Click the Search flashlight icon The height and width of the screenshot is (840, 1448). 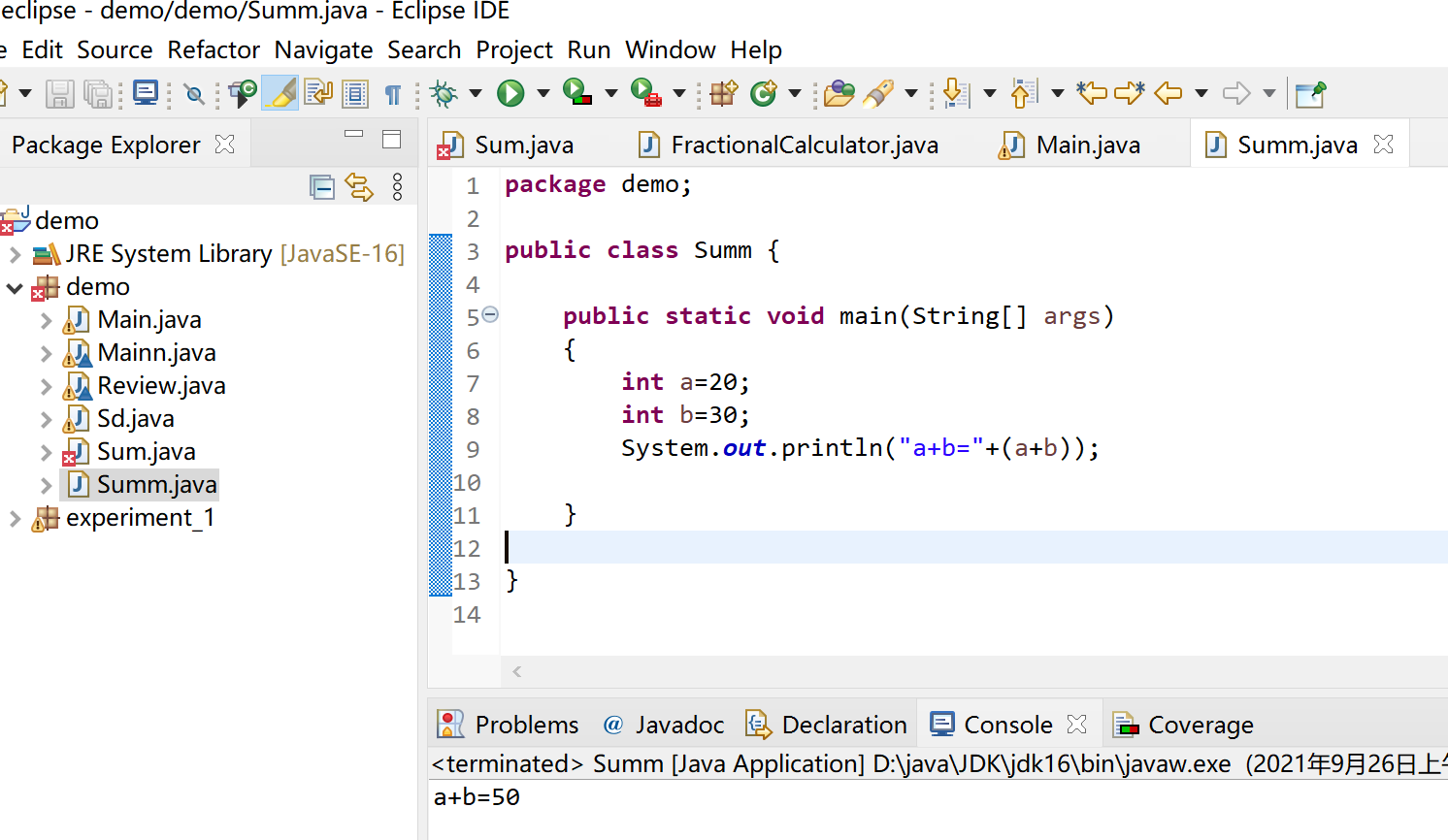[878, 93]
